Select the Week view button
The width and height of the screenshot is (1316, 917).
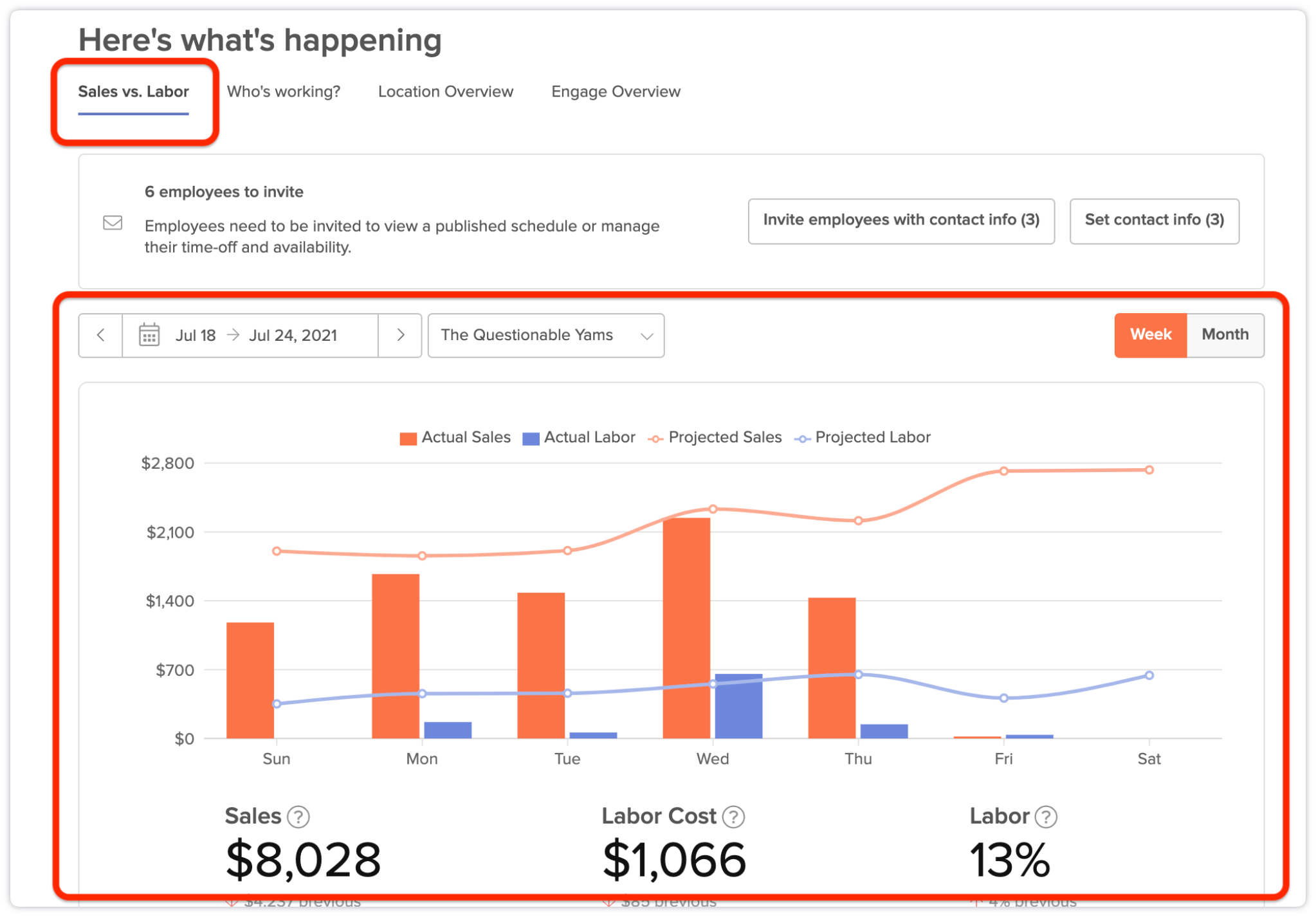pyautogui.click(x=1150, y=334)
